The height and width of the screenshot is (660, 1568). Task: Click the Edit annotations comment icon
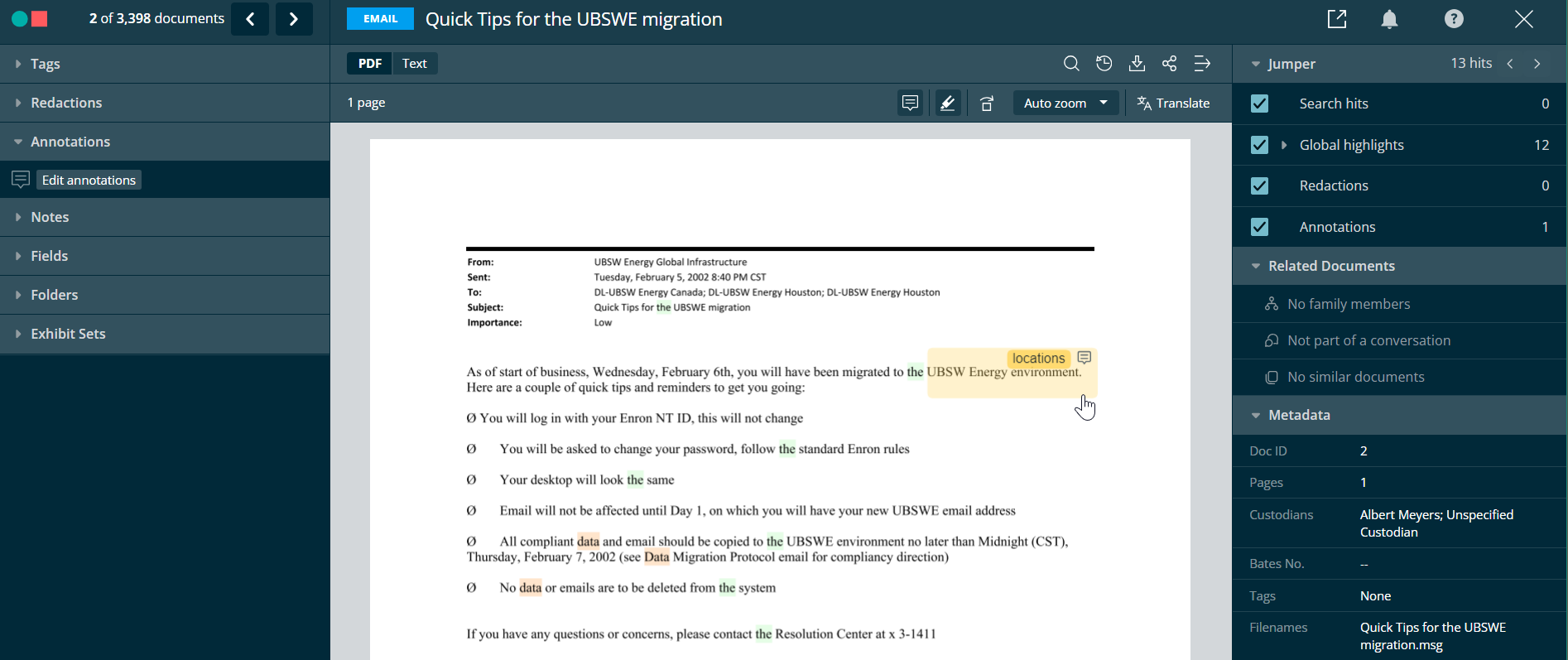pos(21,180)
